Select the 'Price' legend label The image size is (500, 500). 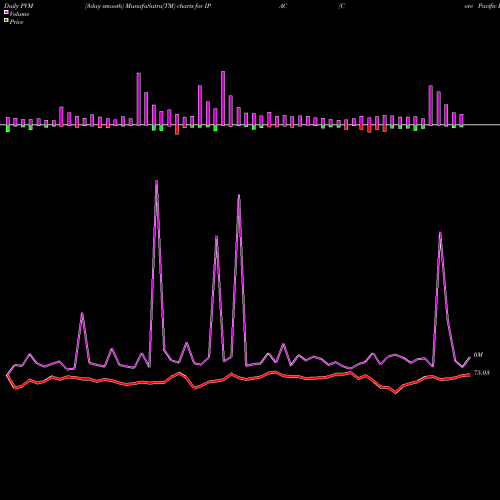click(16, 22)
